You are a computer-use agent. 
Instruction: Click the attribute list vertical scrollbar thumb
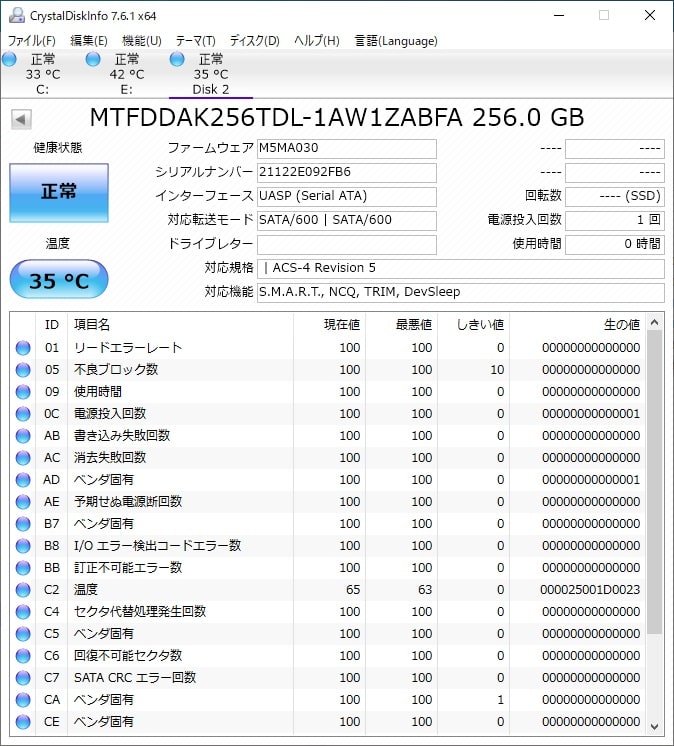654,482
